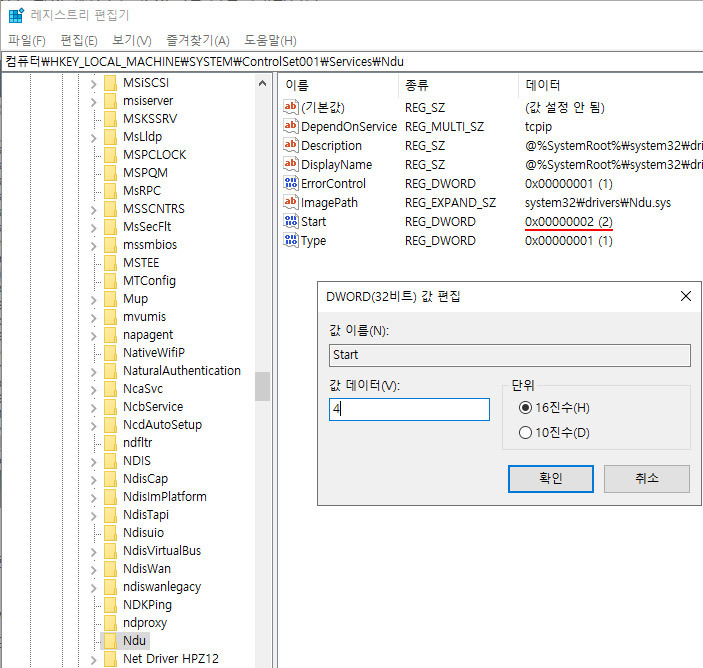The height and width of the screenshot is (668, 703).
Task: Select the NcdAutoSetup tree item
Action: (162, 425)
